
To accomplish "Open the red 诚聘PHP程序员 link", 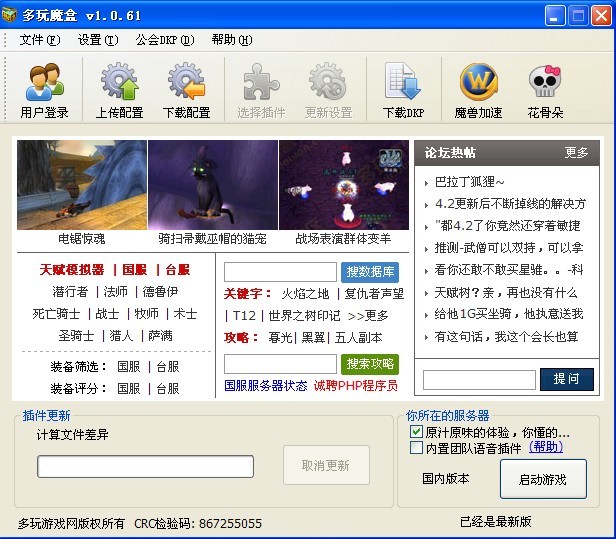I will click(x=356, y=386).
